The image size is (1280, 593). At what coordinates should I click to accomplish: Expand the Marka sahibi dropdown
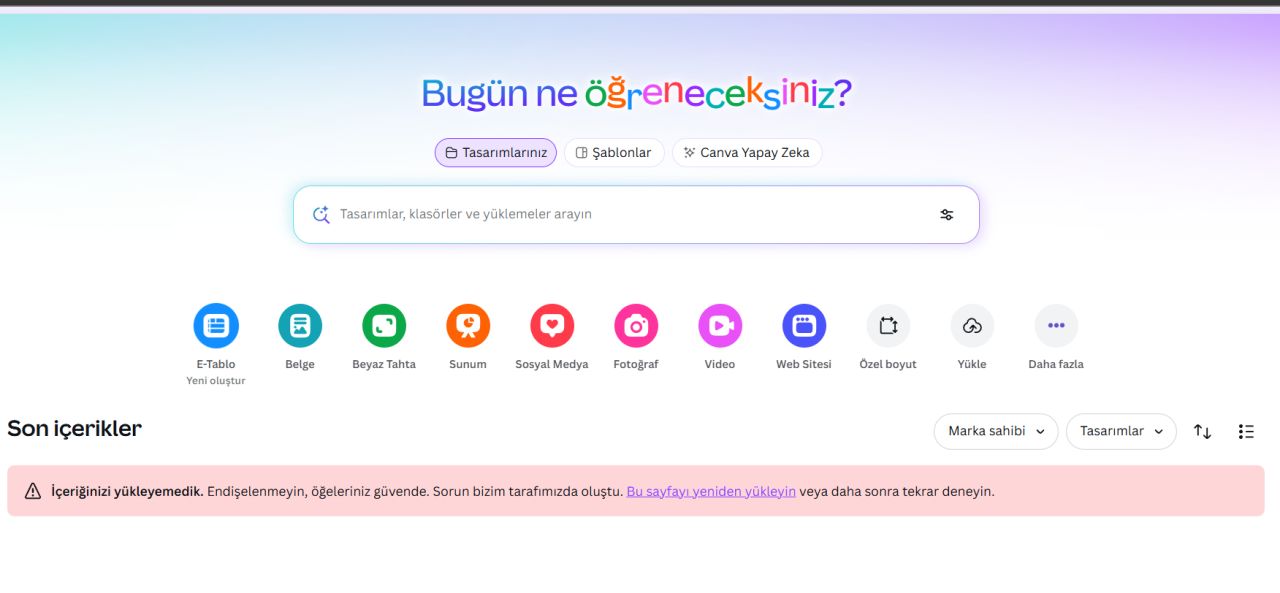pos(995,431)
